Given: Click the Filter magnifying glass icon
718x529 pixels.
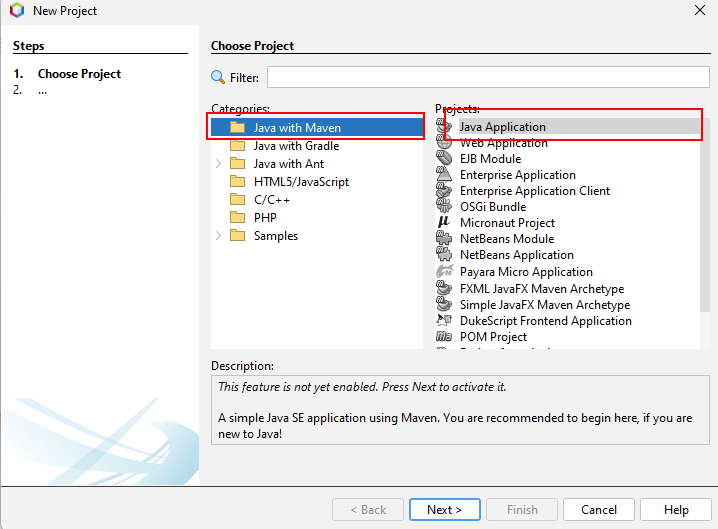Looking at the screenshot, I should tap(218, 77).
